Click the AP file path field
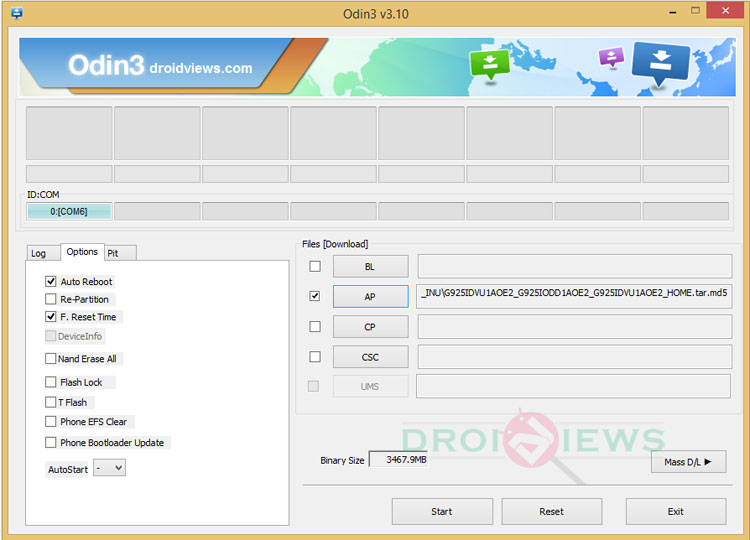 (x=574, y=297)
